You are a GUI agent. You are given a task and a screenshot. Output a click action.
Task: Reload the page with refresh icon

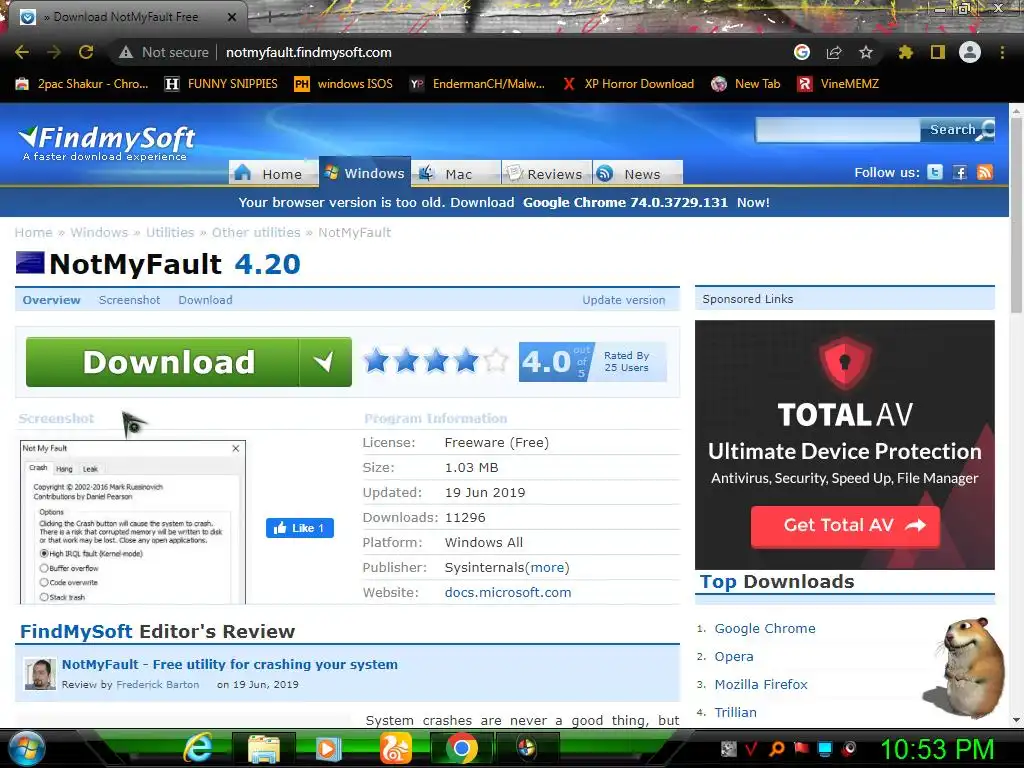click(x=86, y=52)
